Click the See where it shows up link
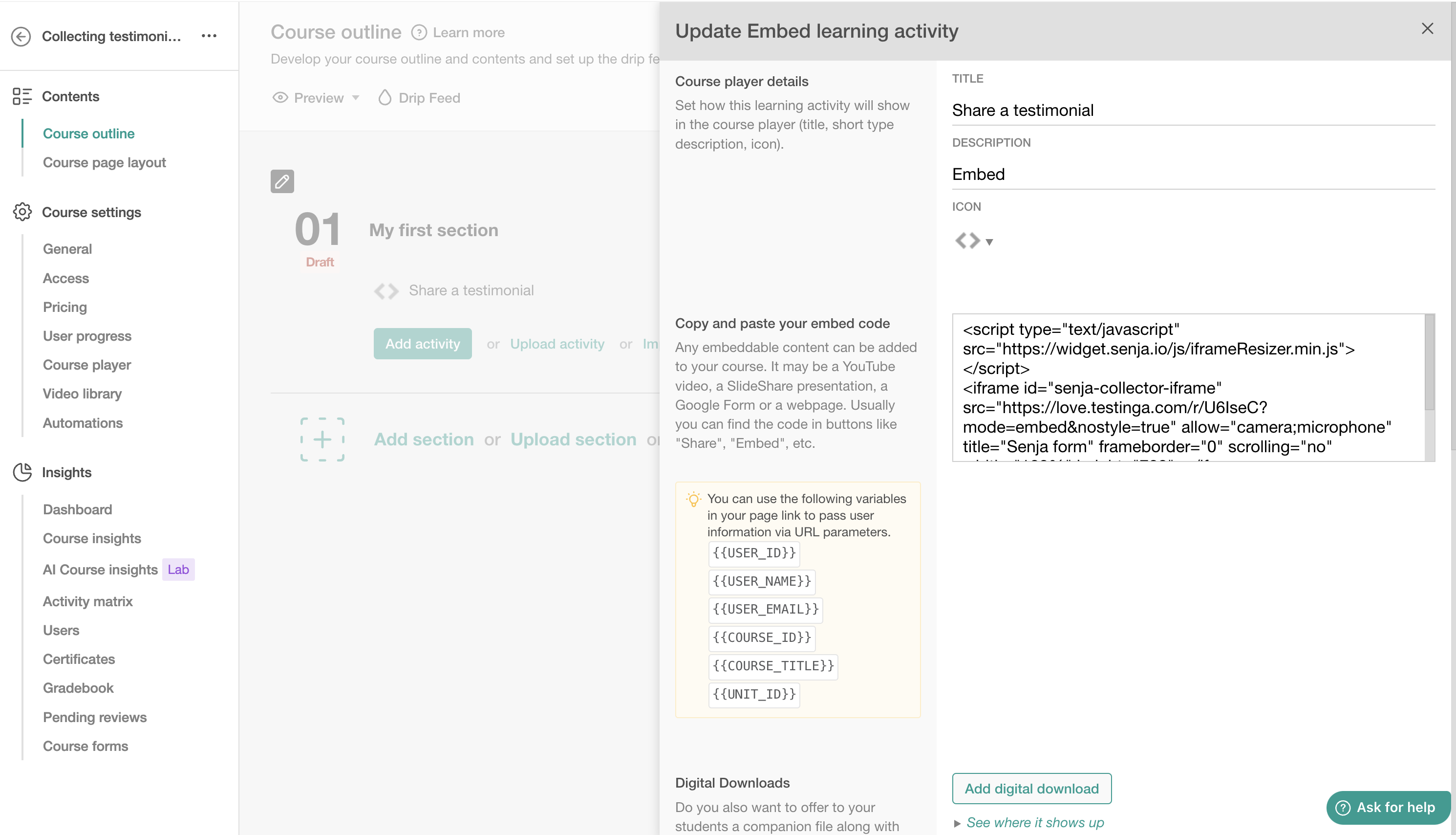 [x=1035, y=822]
